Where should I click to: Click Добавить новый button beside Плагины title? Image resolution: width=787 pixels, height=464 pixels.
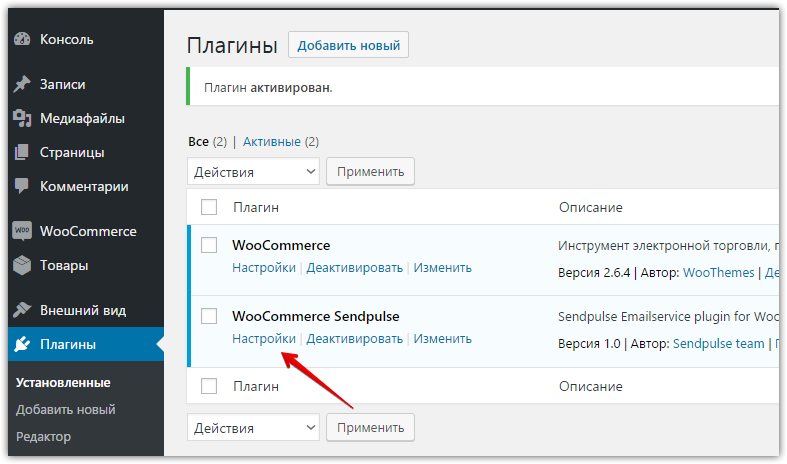pyautogui.click(x=348, y=45)
